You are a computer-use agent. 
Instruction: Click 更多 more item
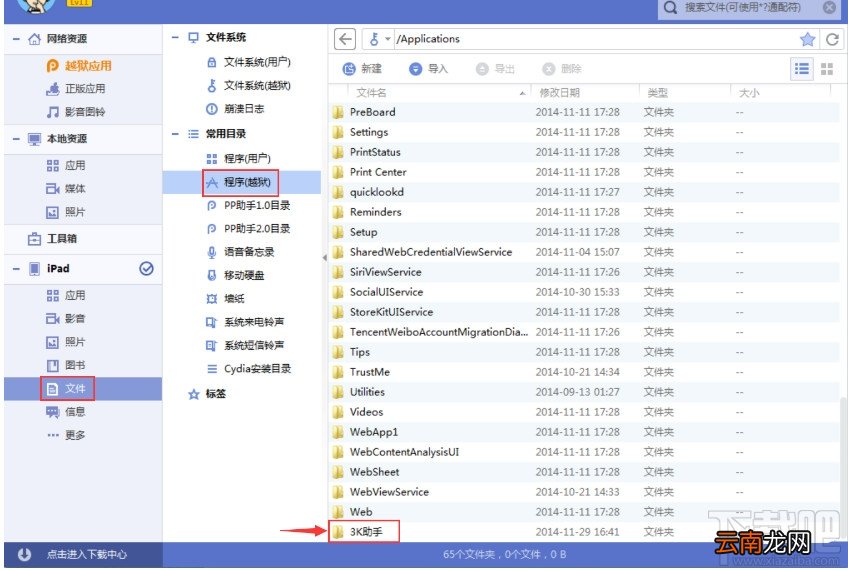coord(66,435)
